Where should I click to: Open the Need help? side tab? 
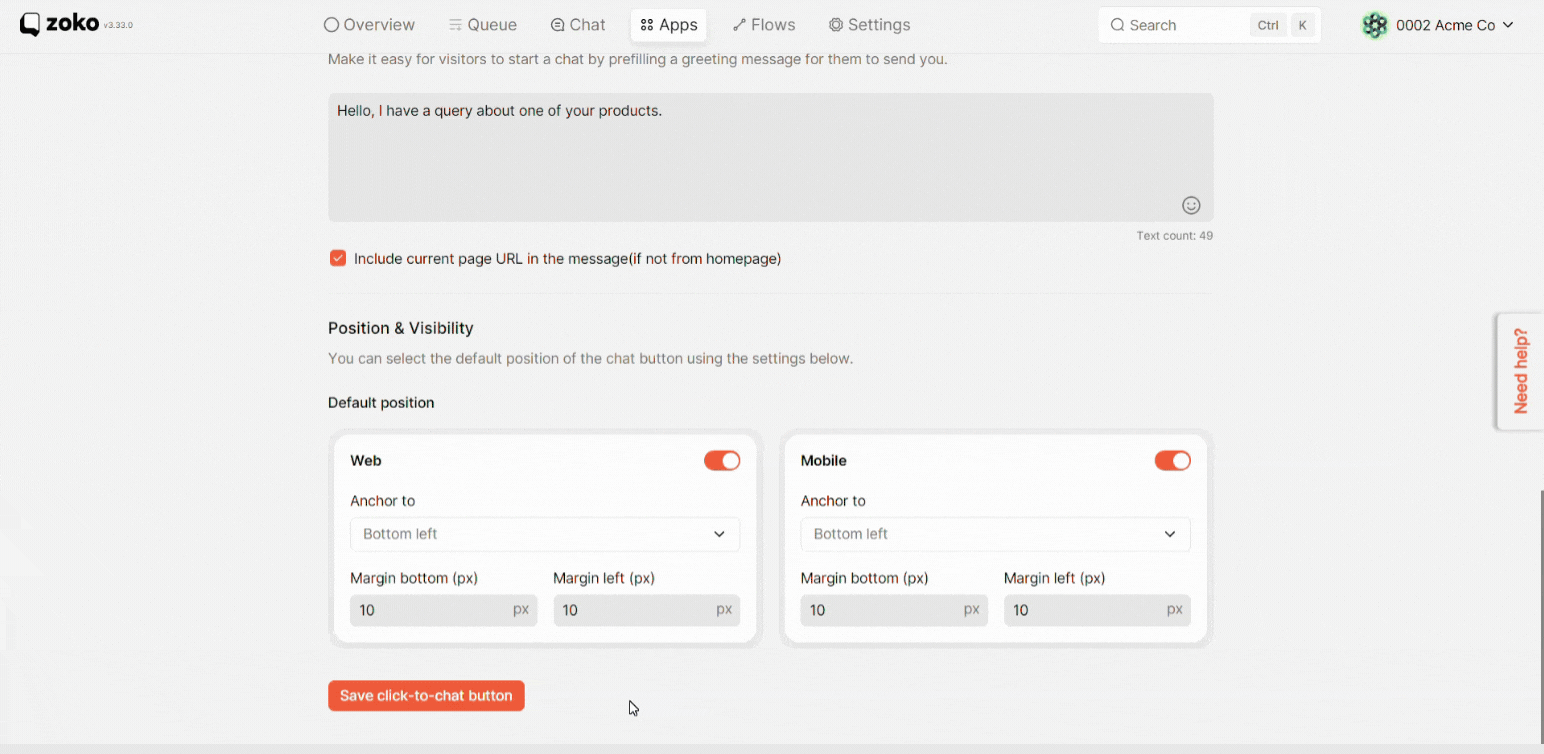(1520, 371)
